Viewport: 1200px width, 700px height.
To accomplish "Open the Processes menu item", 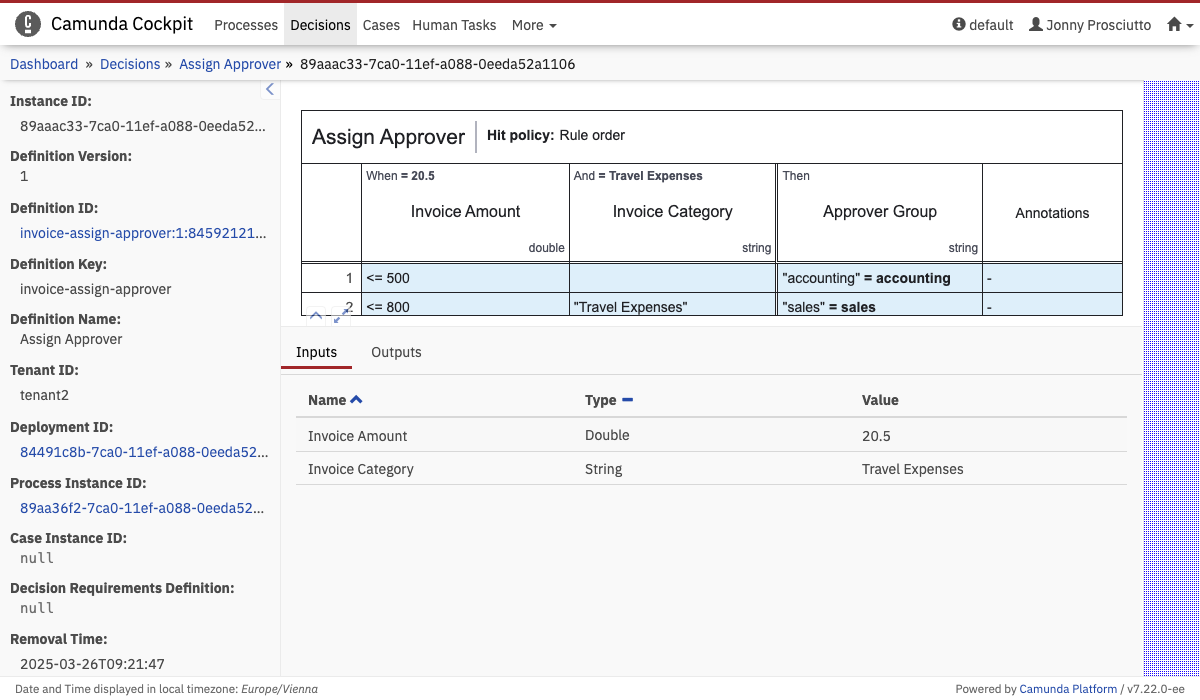I will [x=246, y=25].
